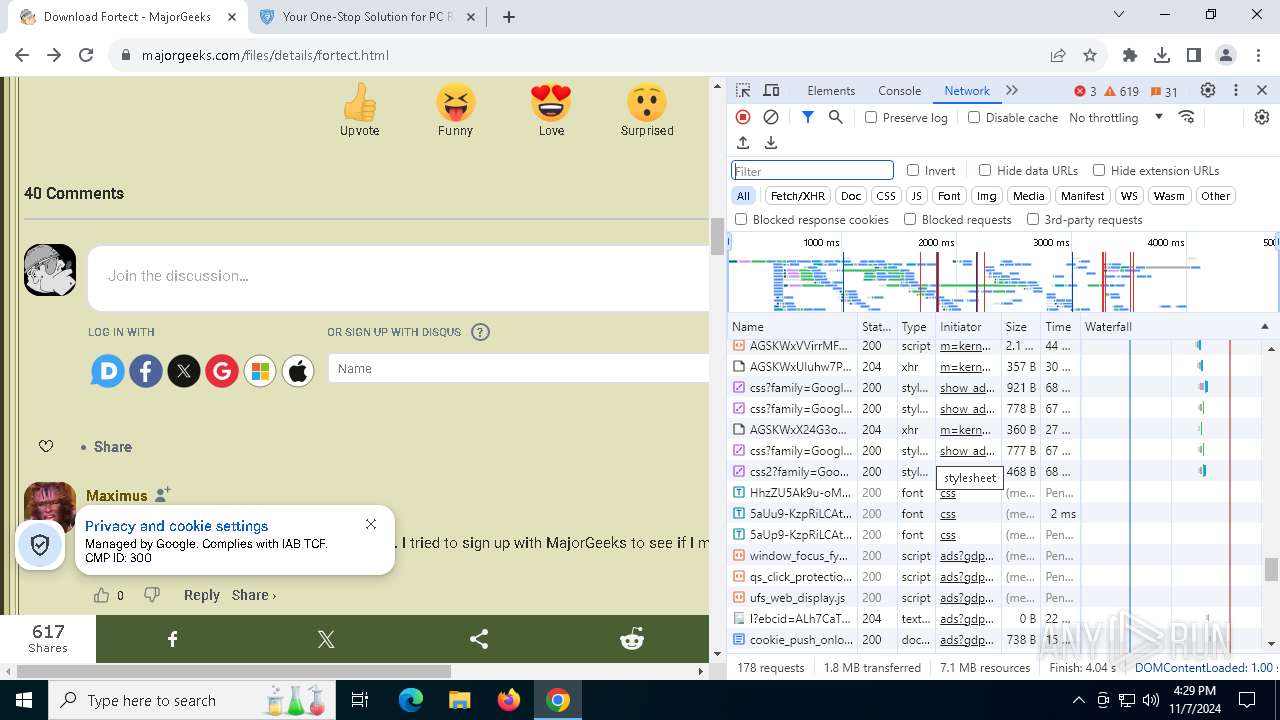Image resolution: width=1280 pixels, height=720 pixels.
Task: Click the Name sign-up field
Action: [x=519, y=369]
